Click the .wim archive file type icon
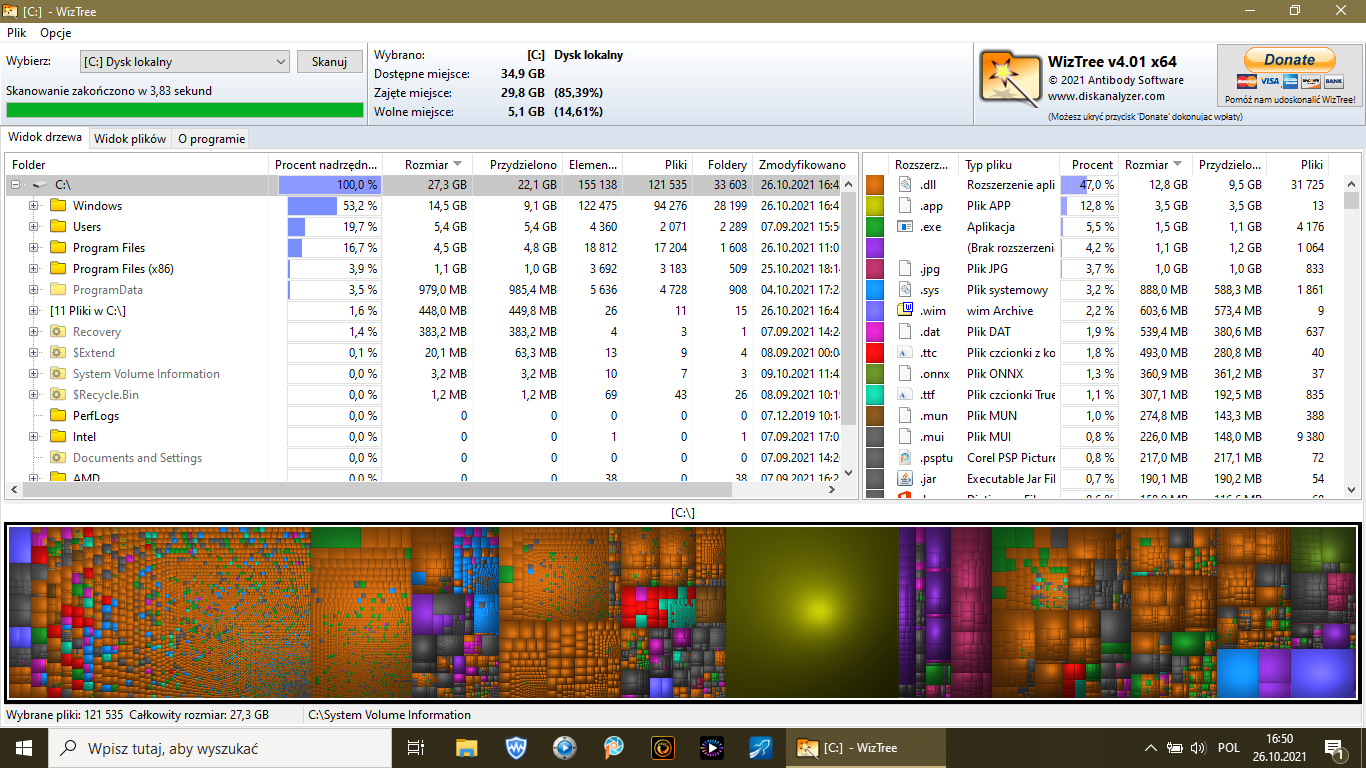1366x768 pixels. point(906,311)
